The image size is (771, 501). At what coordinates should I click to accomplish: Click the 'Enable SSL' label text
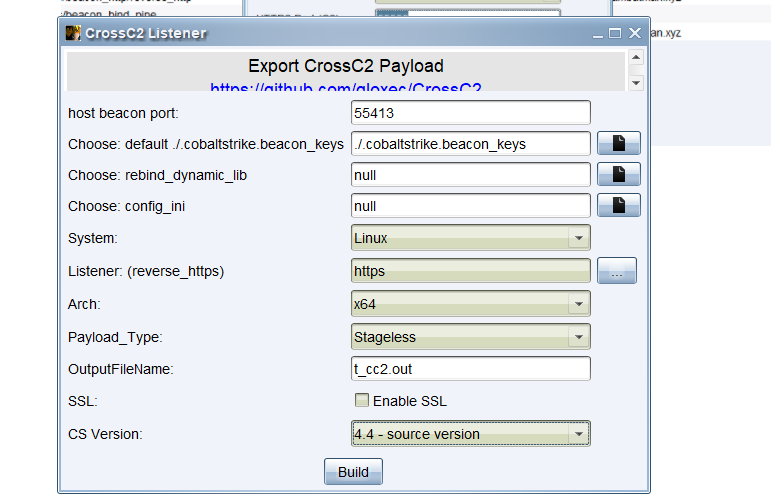pos(410,401)
